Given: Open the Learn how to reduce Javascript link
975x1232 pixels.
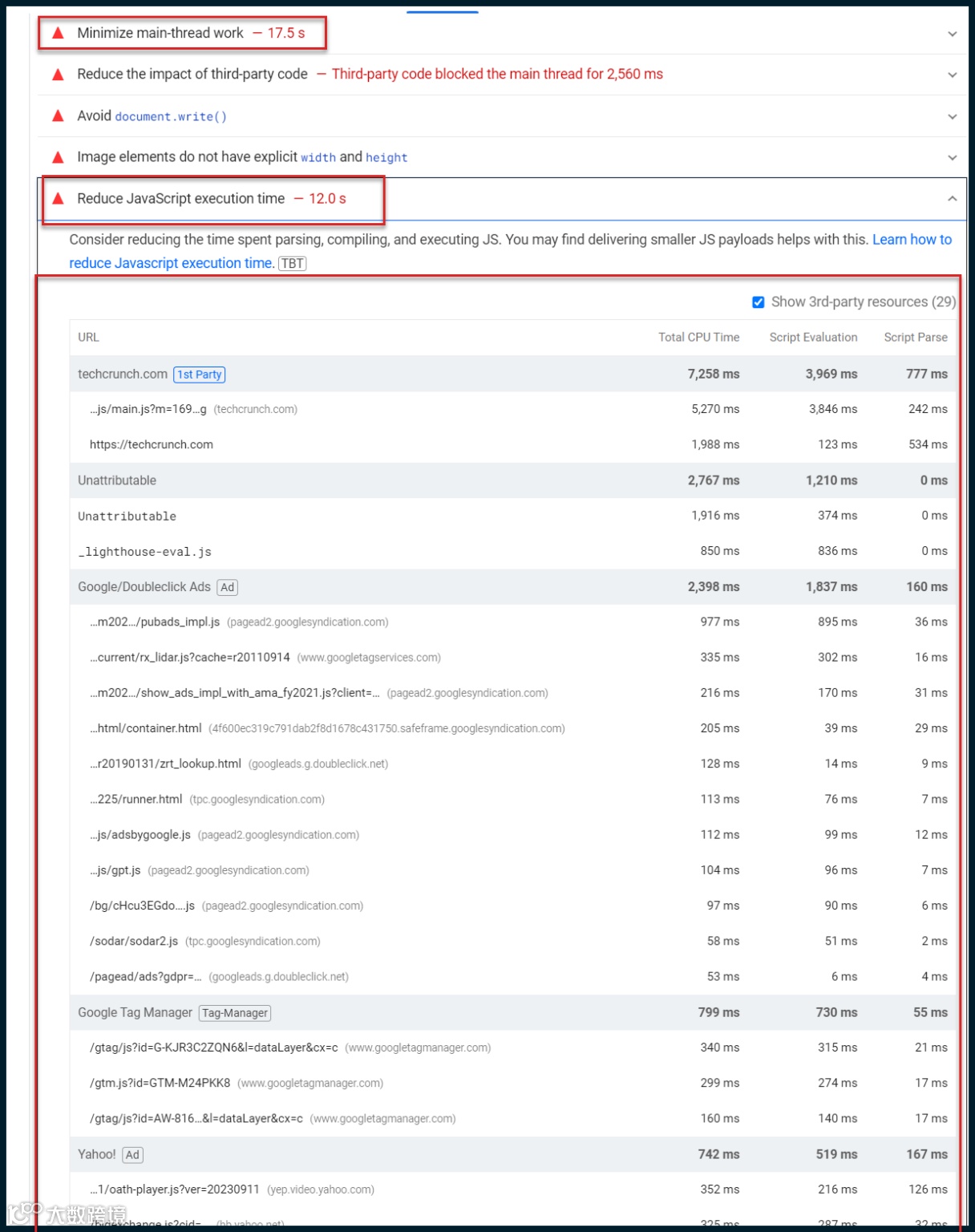Looking at the screenshot, I should [510, 251].
